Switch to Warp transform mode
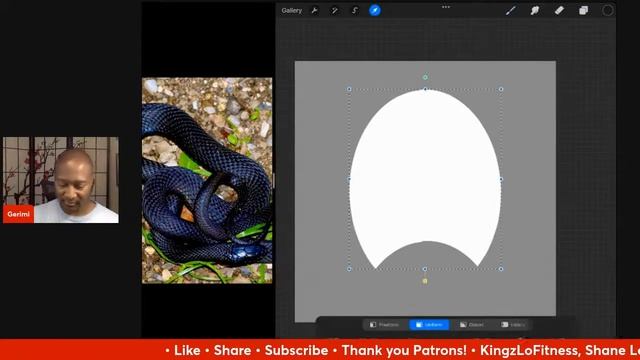The height and width of the screenshot is (360, 640). (513, 325)
